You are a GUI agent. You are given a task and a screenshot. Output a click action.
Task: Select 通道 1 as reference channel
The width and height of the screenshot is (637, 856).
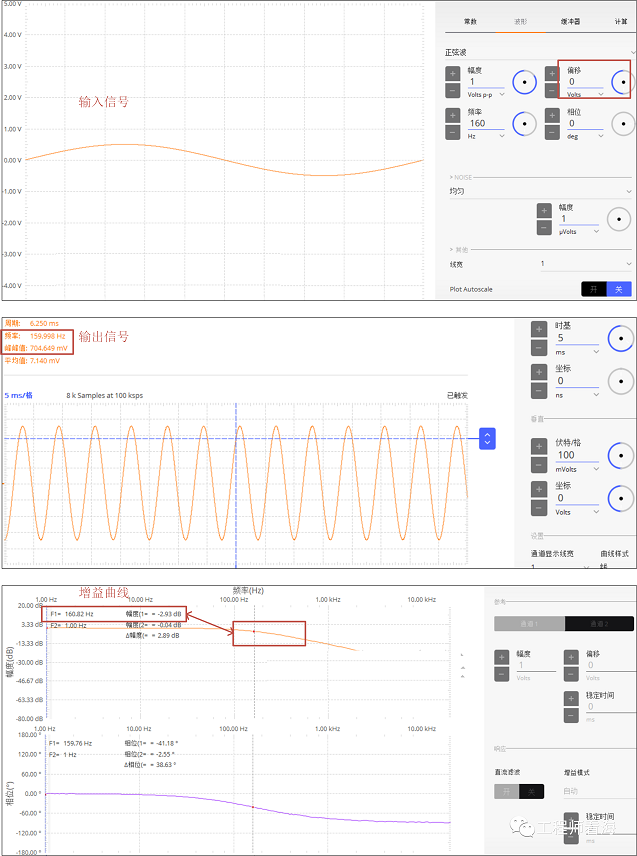(x=529, y=624)
